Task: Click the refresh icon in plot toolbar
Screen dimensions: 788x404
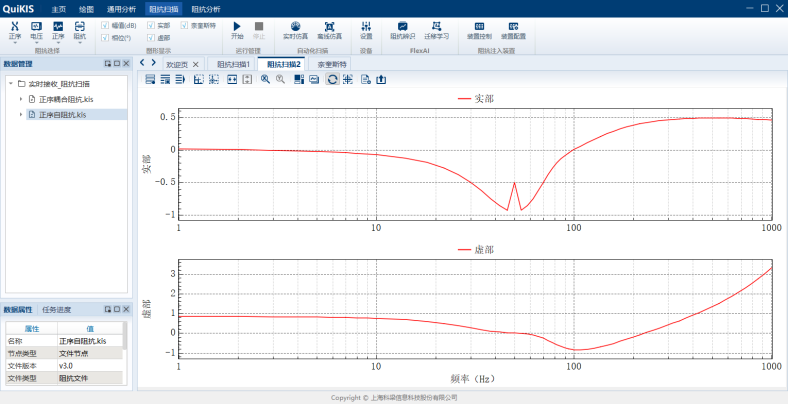Action: pyautogui.click(x=332, y=79)
